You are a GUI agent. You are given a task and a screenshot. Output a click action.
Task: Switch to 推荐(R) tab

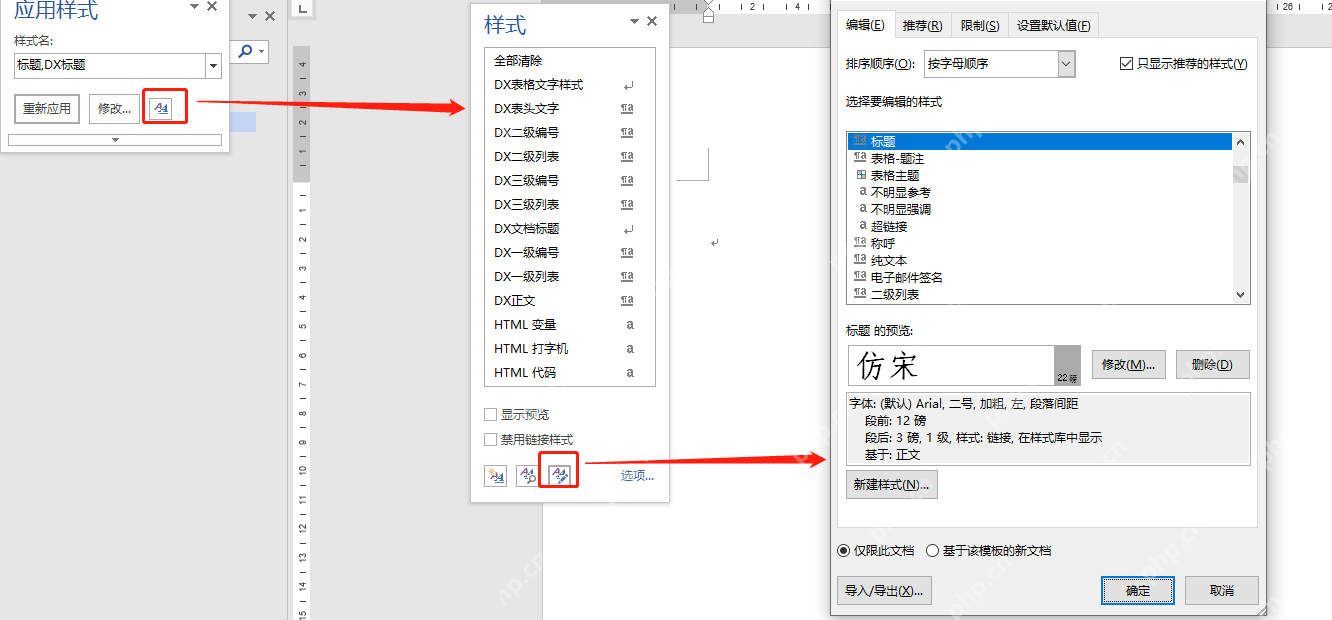(922, 25)
